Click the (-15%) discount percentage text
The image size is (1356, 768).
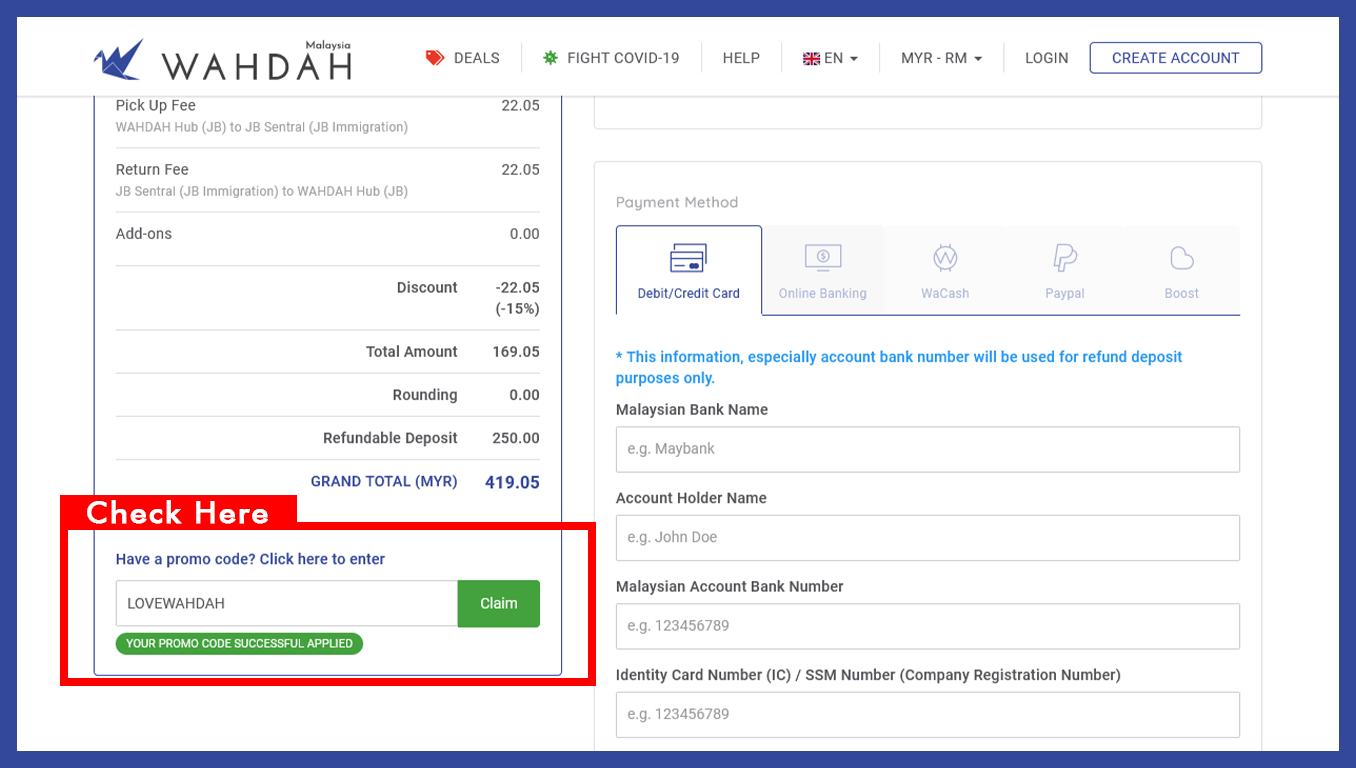517,309
